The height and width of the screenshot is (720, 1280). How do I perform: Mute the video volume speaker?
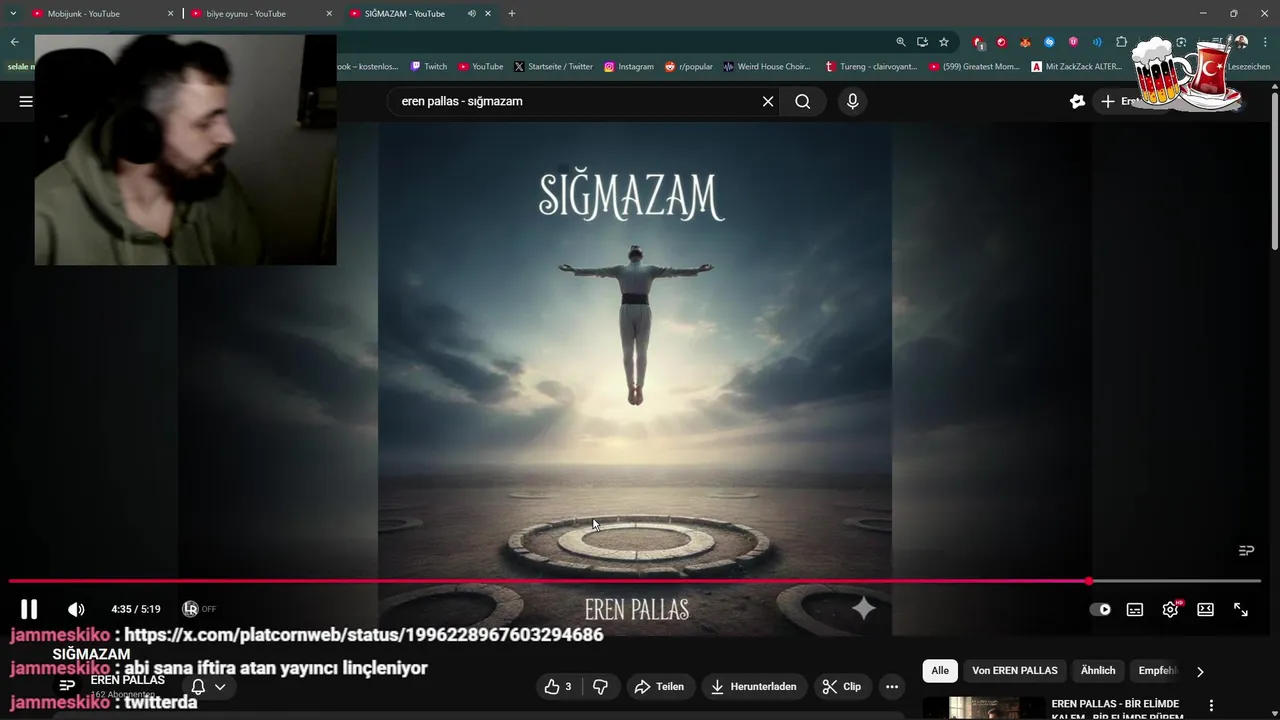point(76,609)
